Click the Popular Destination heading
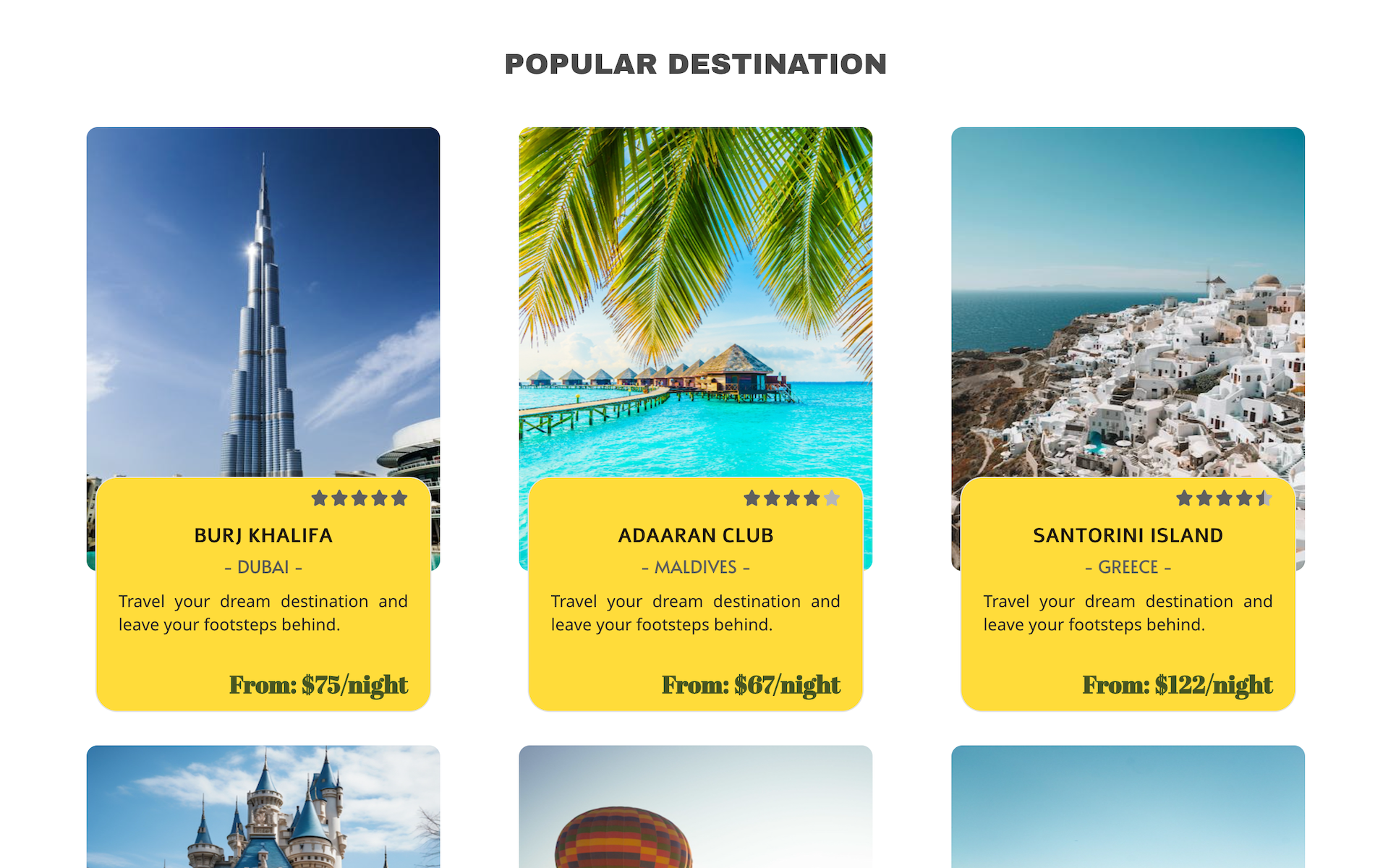 click(696, 64)
